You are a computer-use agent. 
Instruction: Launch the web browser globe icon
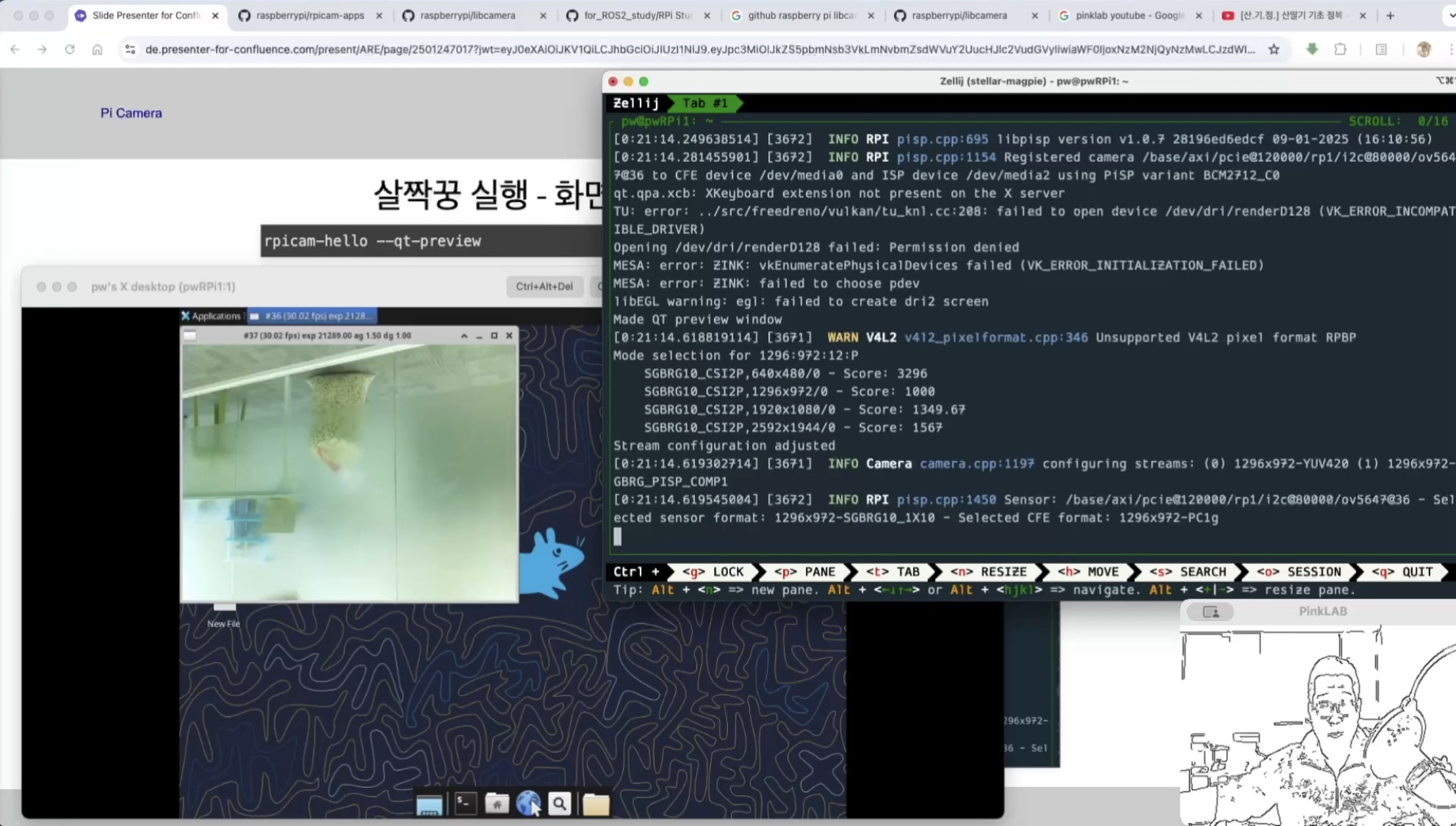tap(527, 804)
